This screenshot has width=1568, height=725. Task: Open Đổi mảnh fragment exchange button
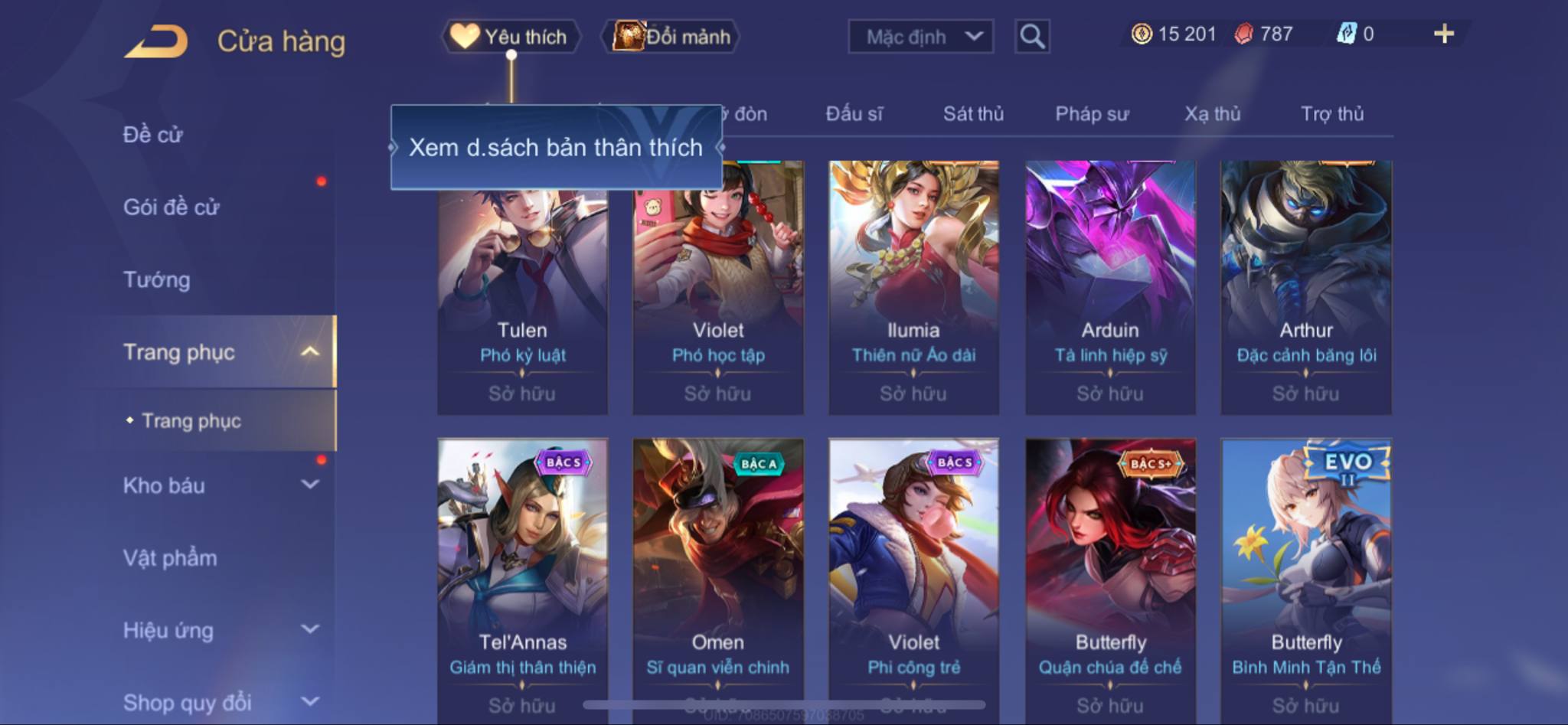671,36
